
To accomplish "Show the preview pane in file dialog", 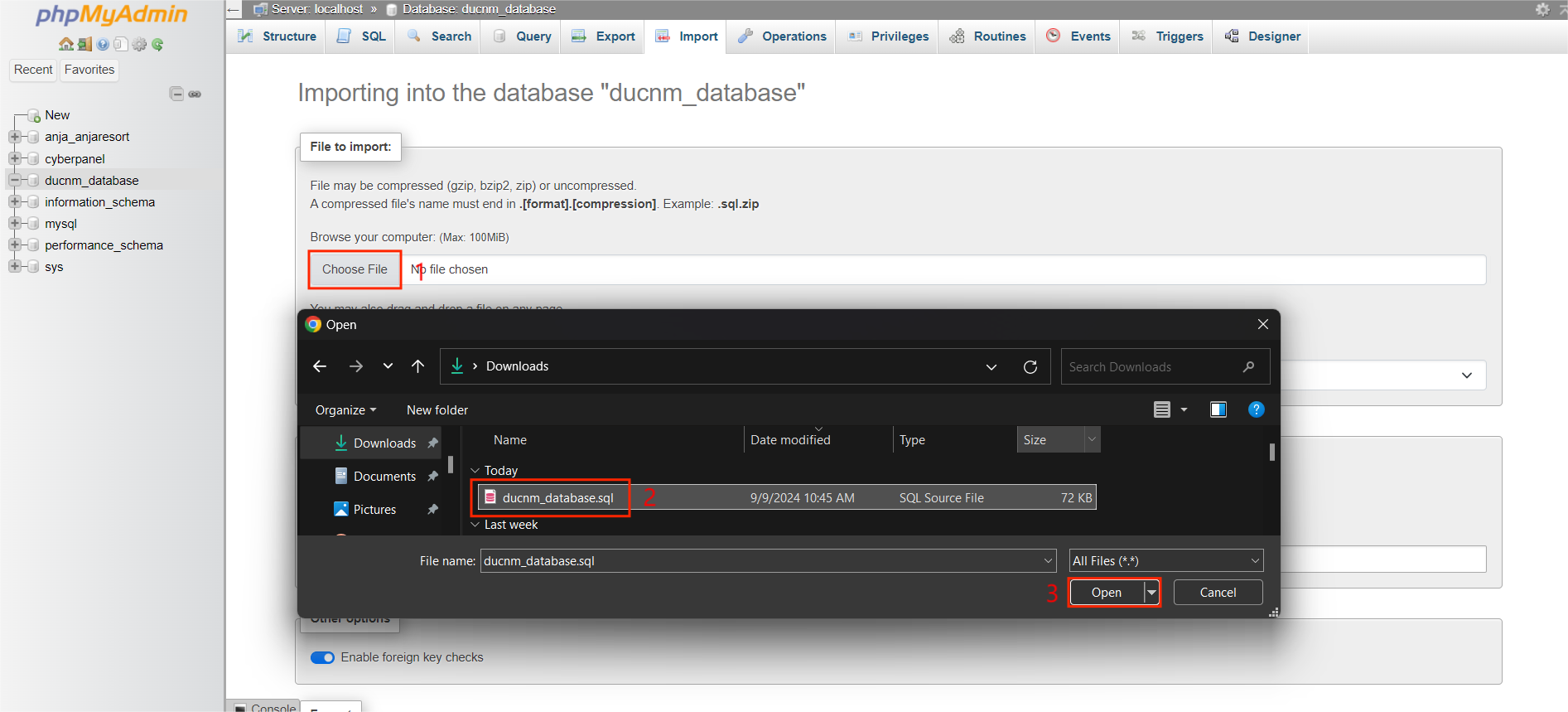I will [x=1218, y=409].
